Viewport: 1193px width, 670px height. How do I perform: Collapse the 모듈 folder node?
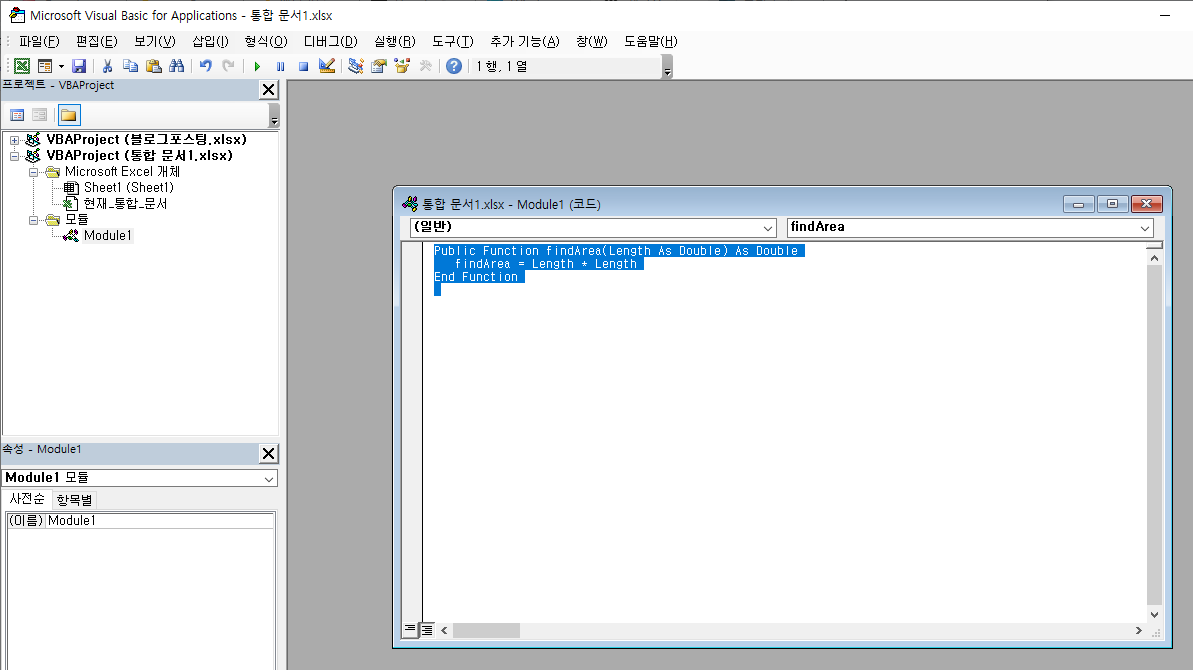coord(33,220)
